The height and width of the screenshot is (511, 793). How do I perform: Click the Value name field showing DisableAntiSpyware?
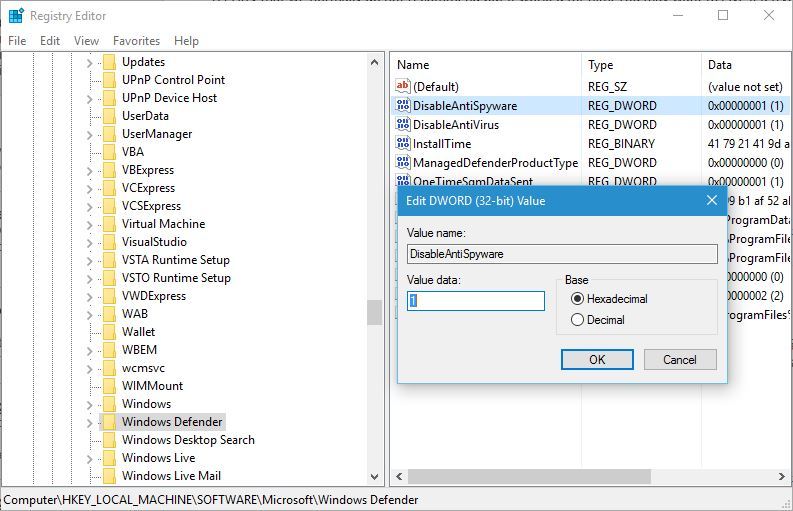pos(562,254)
